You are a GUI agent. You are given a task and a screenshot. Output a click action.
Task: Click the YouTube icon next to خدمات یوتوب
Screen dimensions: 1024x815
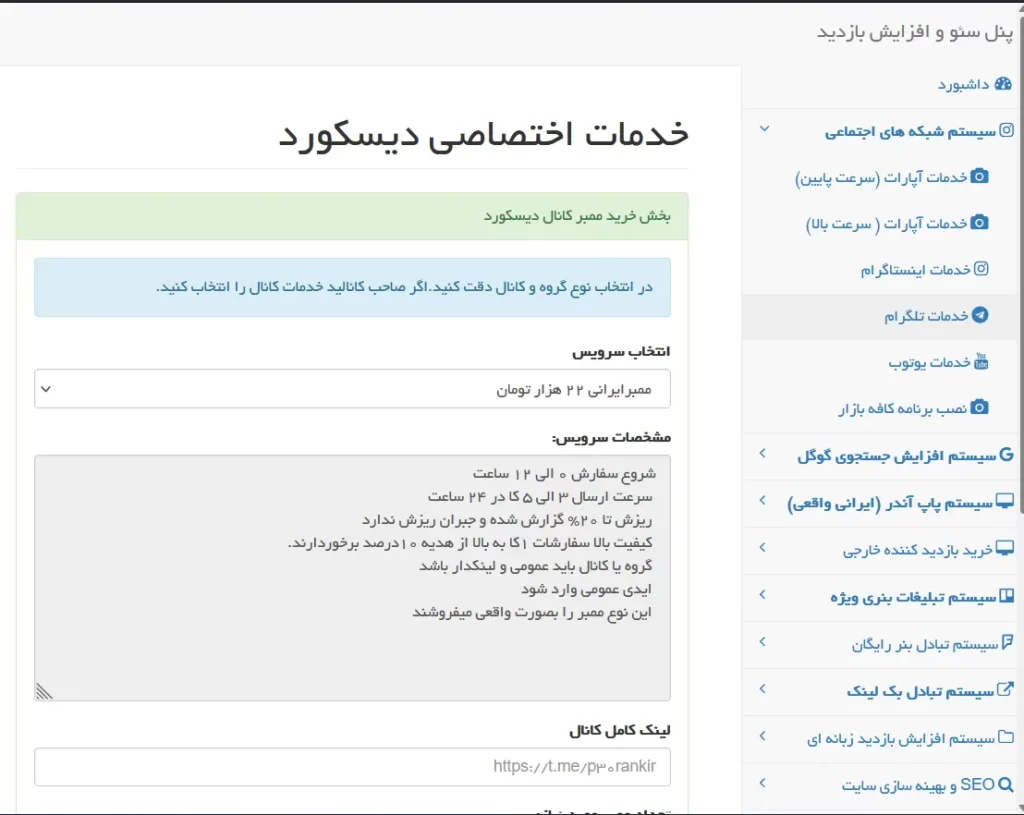click(981, 361)
